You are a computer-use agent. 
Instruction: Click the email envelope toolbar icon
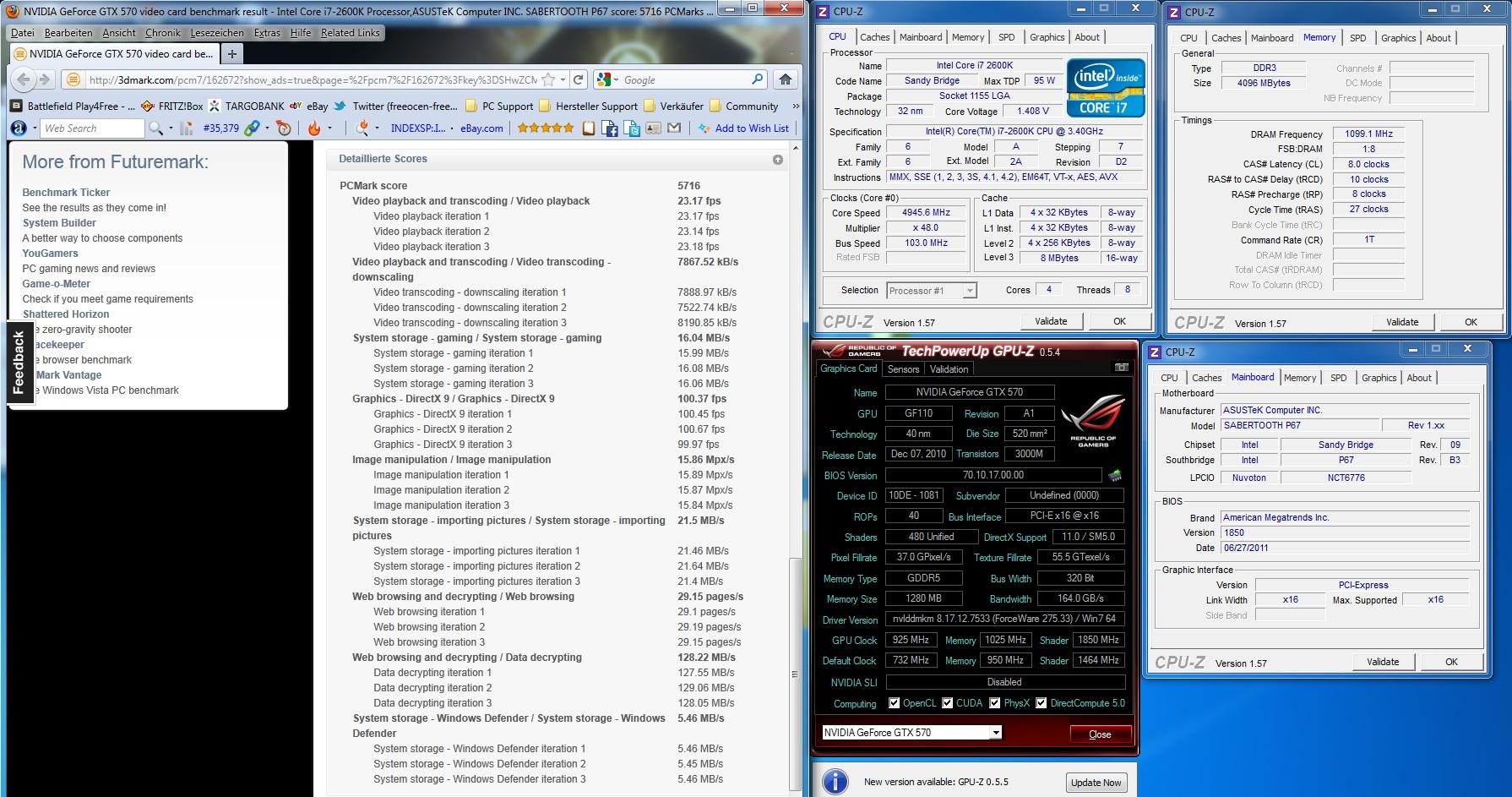pyautogui.click(x=673, y=128)
